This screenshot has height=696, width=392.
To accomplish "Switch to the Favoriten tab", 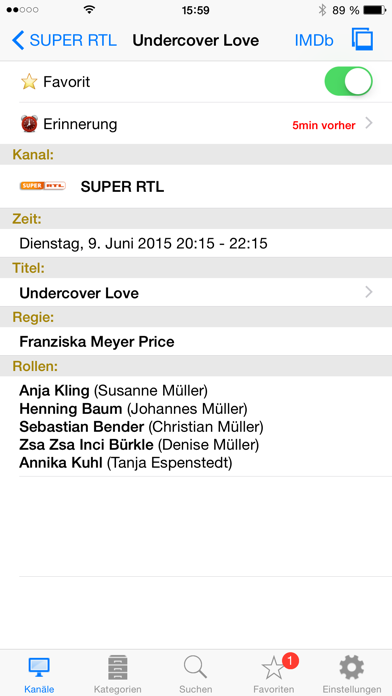I will tap(273, 673).
